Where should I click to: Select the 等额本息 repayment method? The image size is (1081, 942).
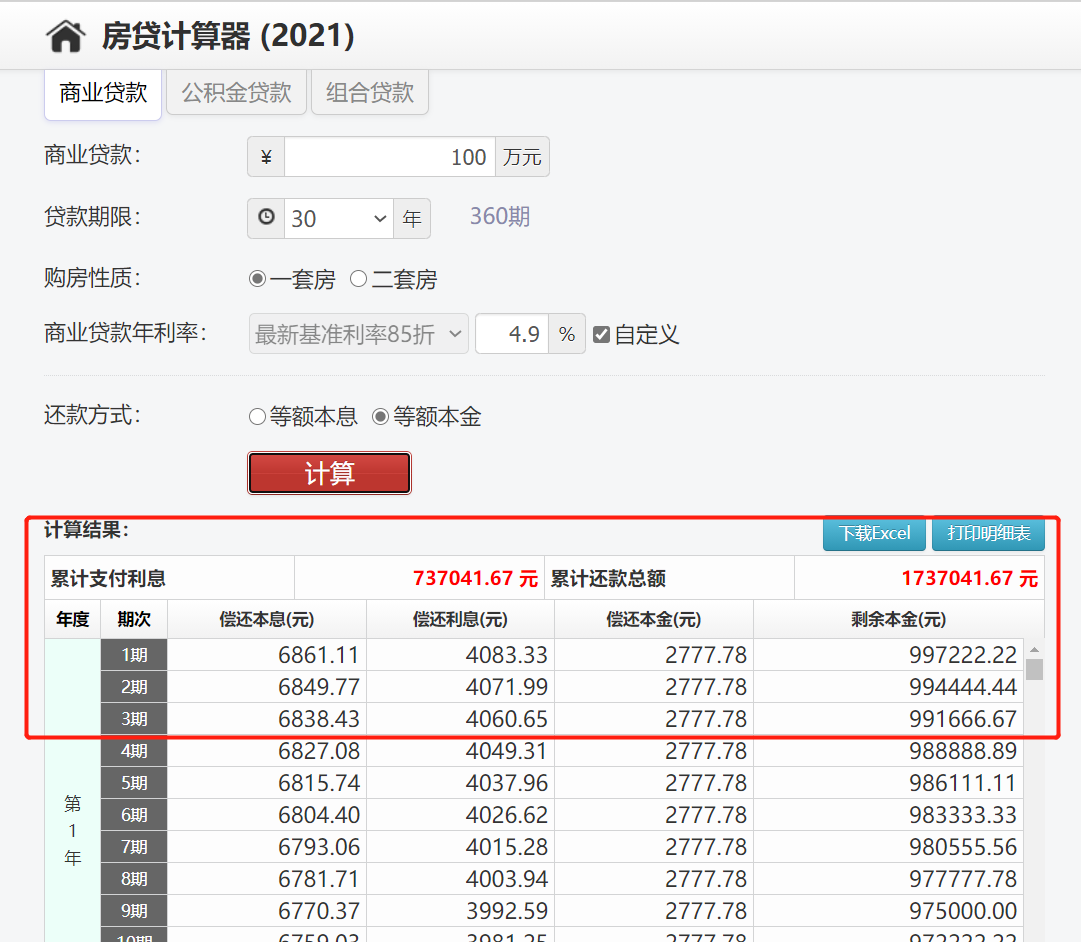coord(257,416)
